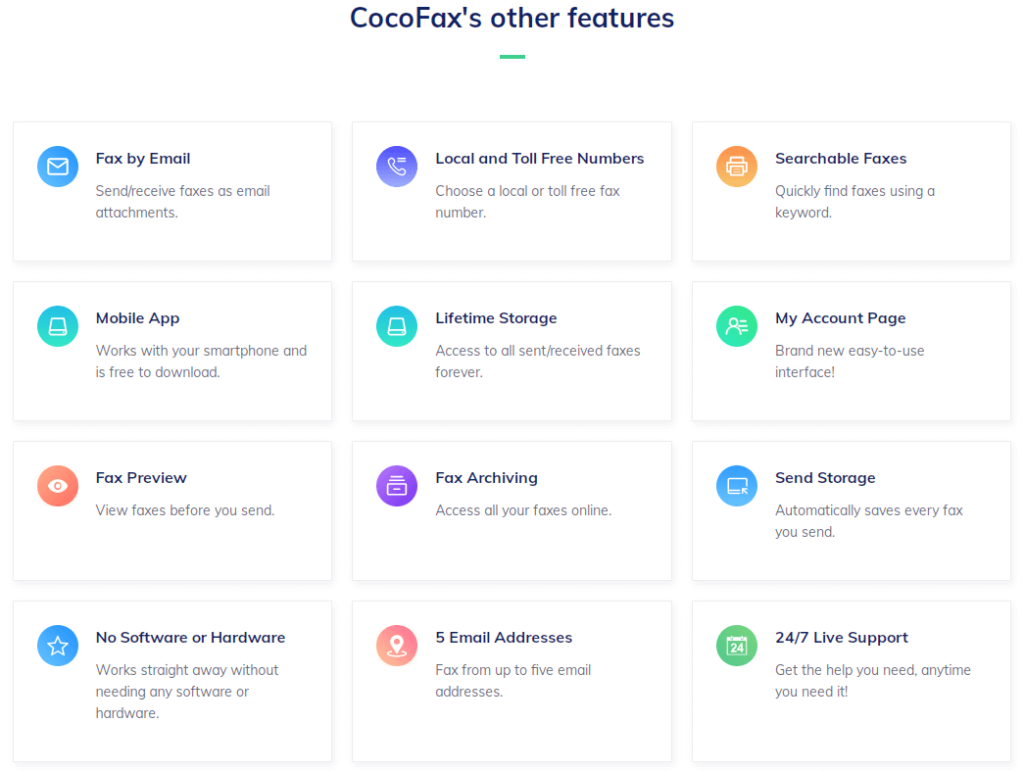Select the Fax Preview feature card
Image resolution: width=1024 pixels, height=771 pixels.
(171, 510)
